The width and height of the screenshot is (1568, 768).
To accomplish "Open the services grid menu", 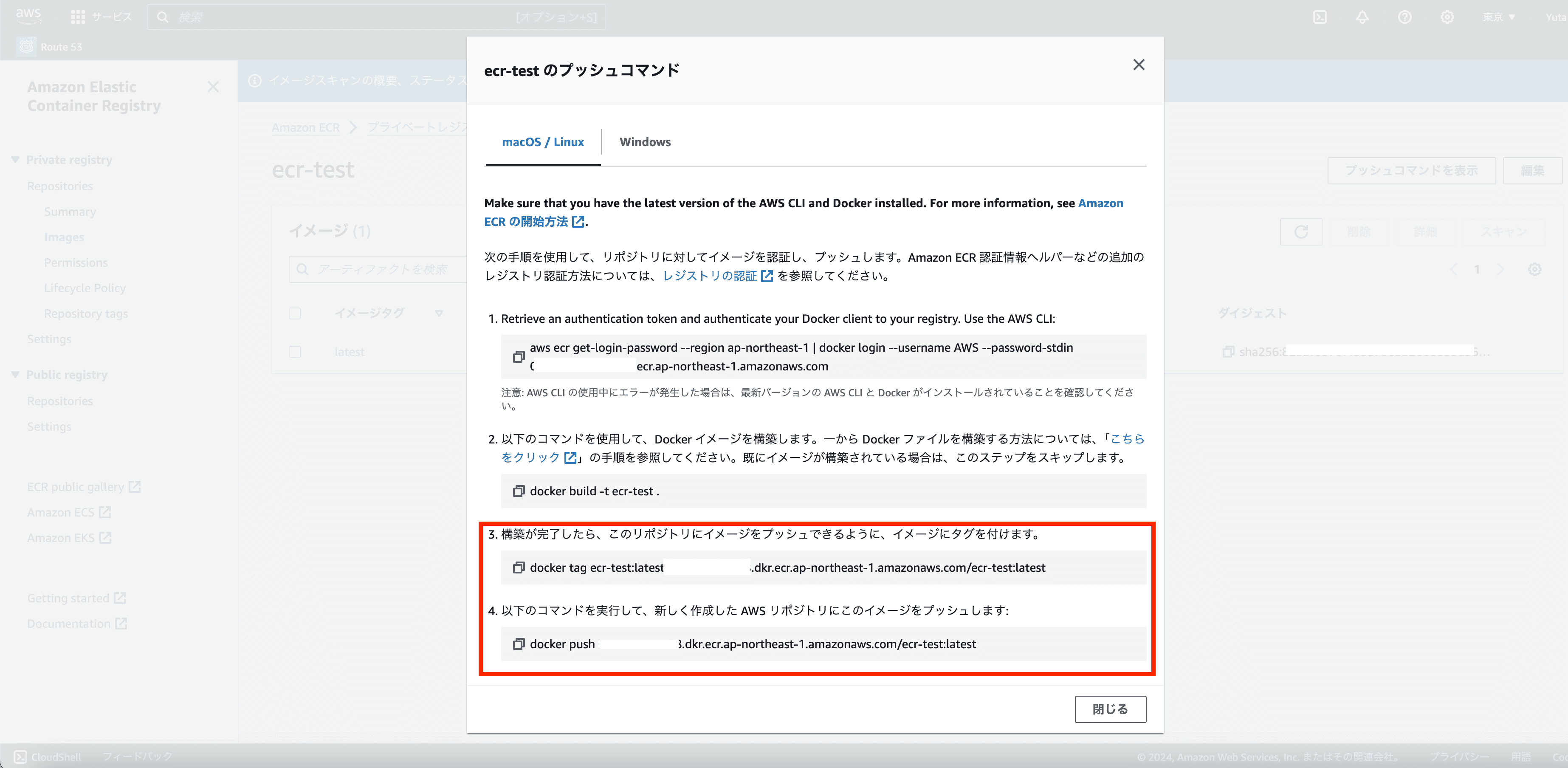I will point(78,17).
